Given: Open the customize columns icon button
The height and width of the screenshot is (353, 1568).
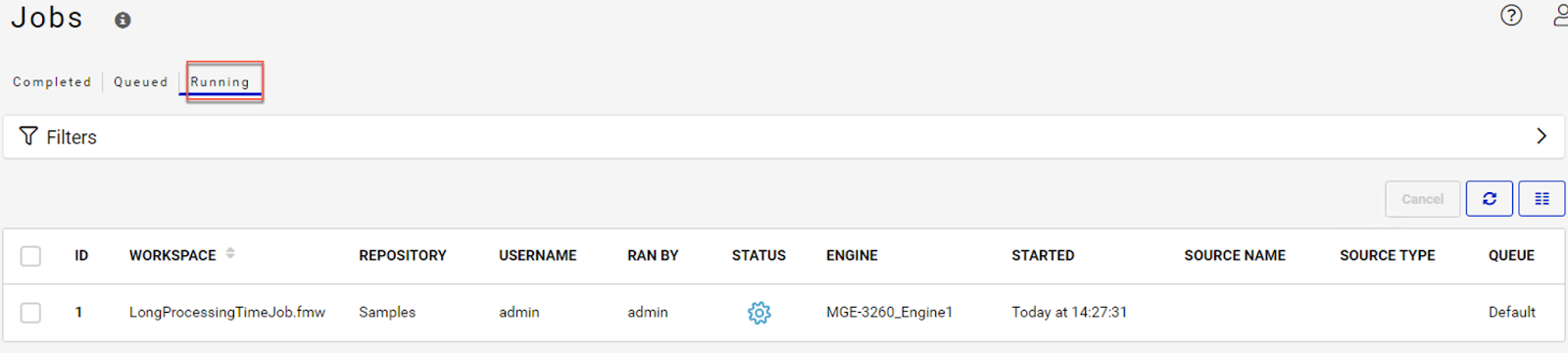Looking at the screenshot, I should tap(1542, 199).
